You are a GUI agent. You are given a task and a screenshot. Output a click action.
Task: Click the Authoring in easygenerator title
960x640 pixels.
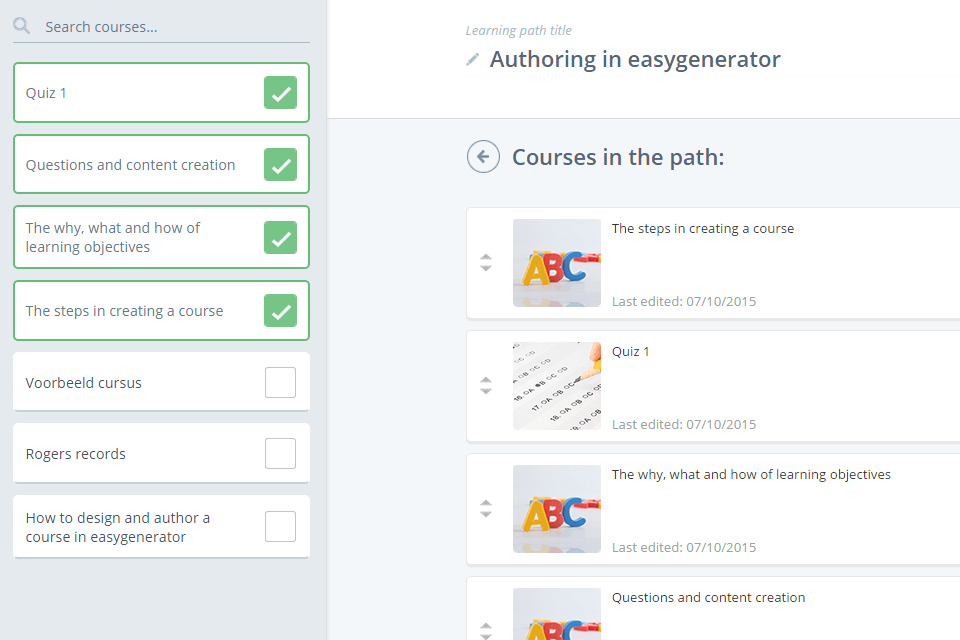pos(635,59)
